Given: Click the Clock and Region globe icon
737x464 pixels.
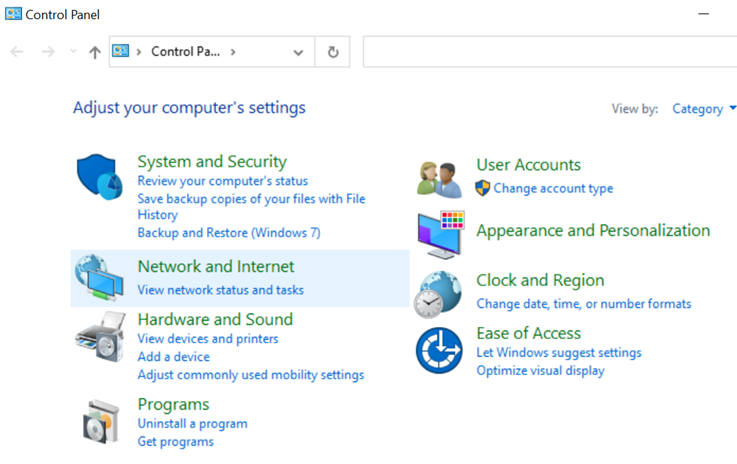Looking at the screenshot, I should [439, 293].
